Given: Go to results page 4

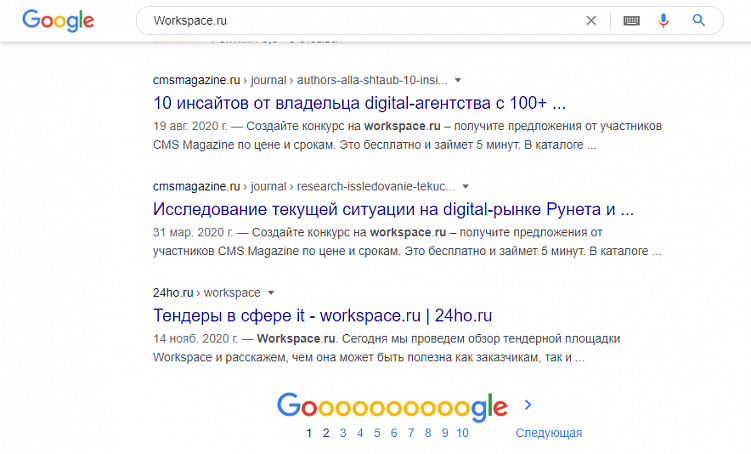Looking at the screenshot, I should 360,433.
